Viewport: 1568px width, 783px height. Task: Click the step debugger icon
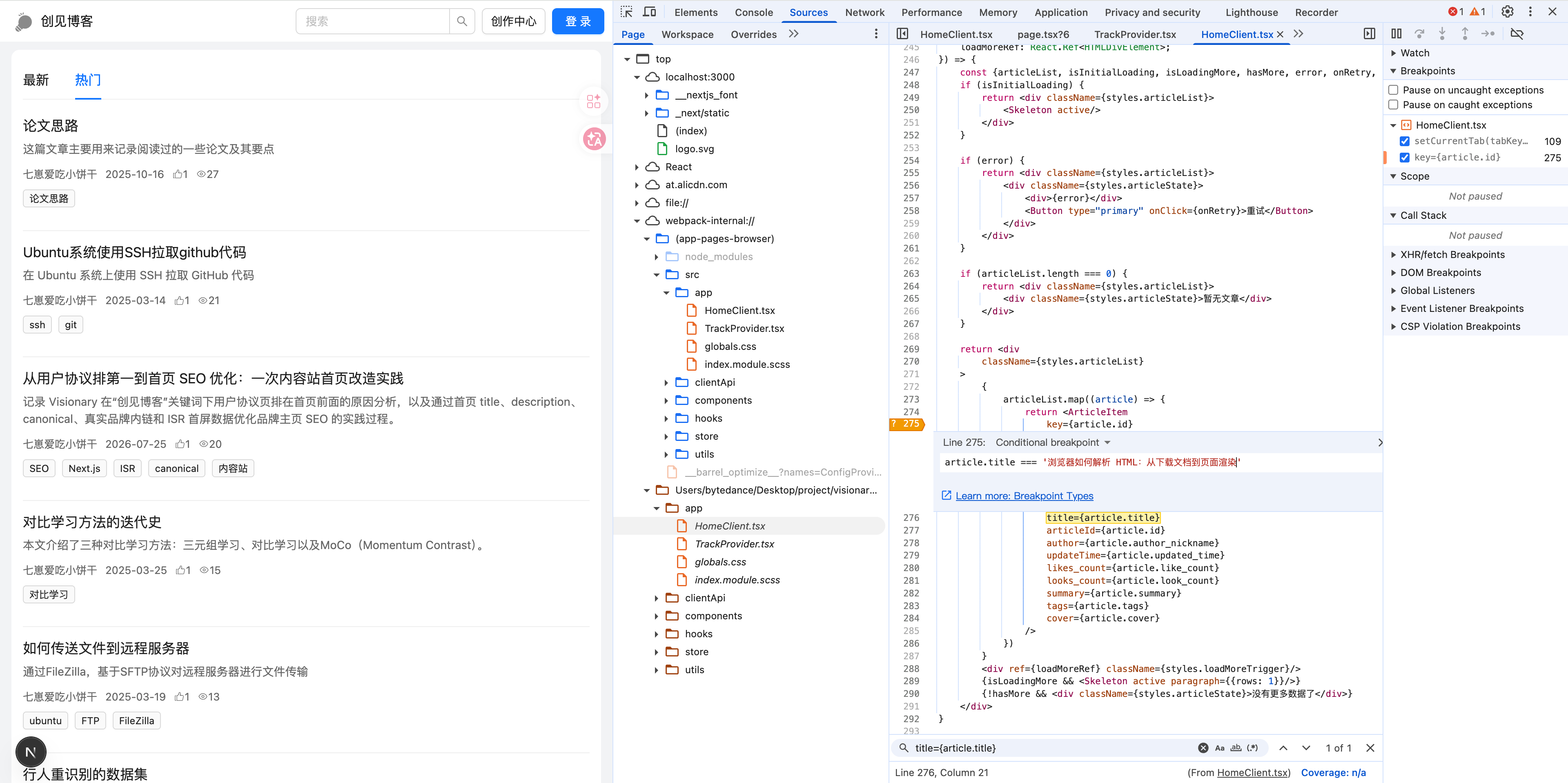coord(1488,34)
